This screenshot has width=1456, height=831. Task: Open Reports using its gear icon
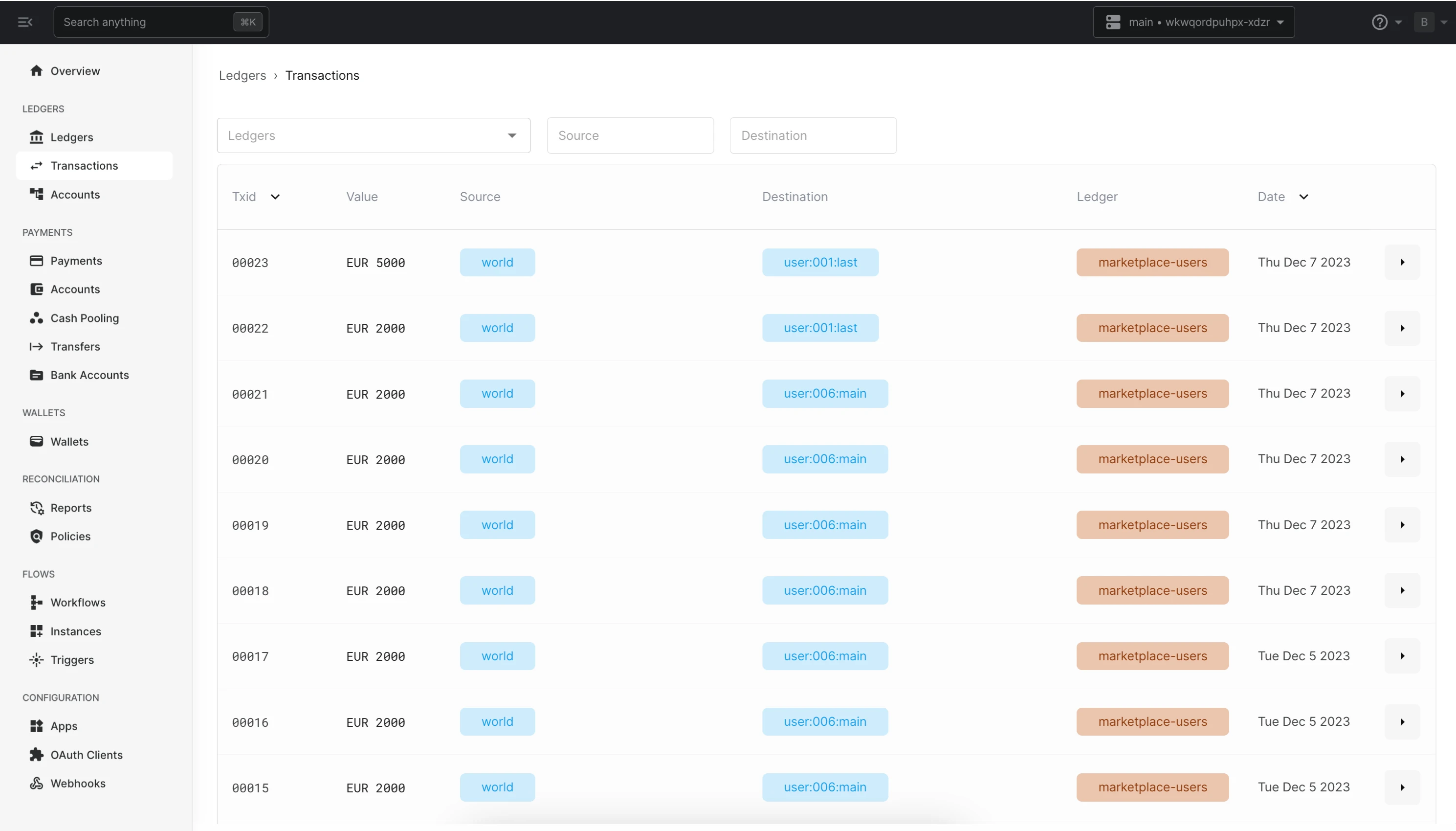coord(36,507)
